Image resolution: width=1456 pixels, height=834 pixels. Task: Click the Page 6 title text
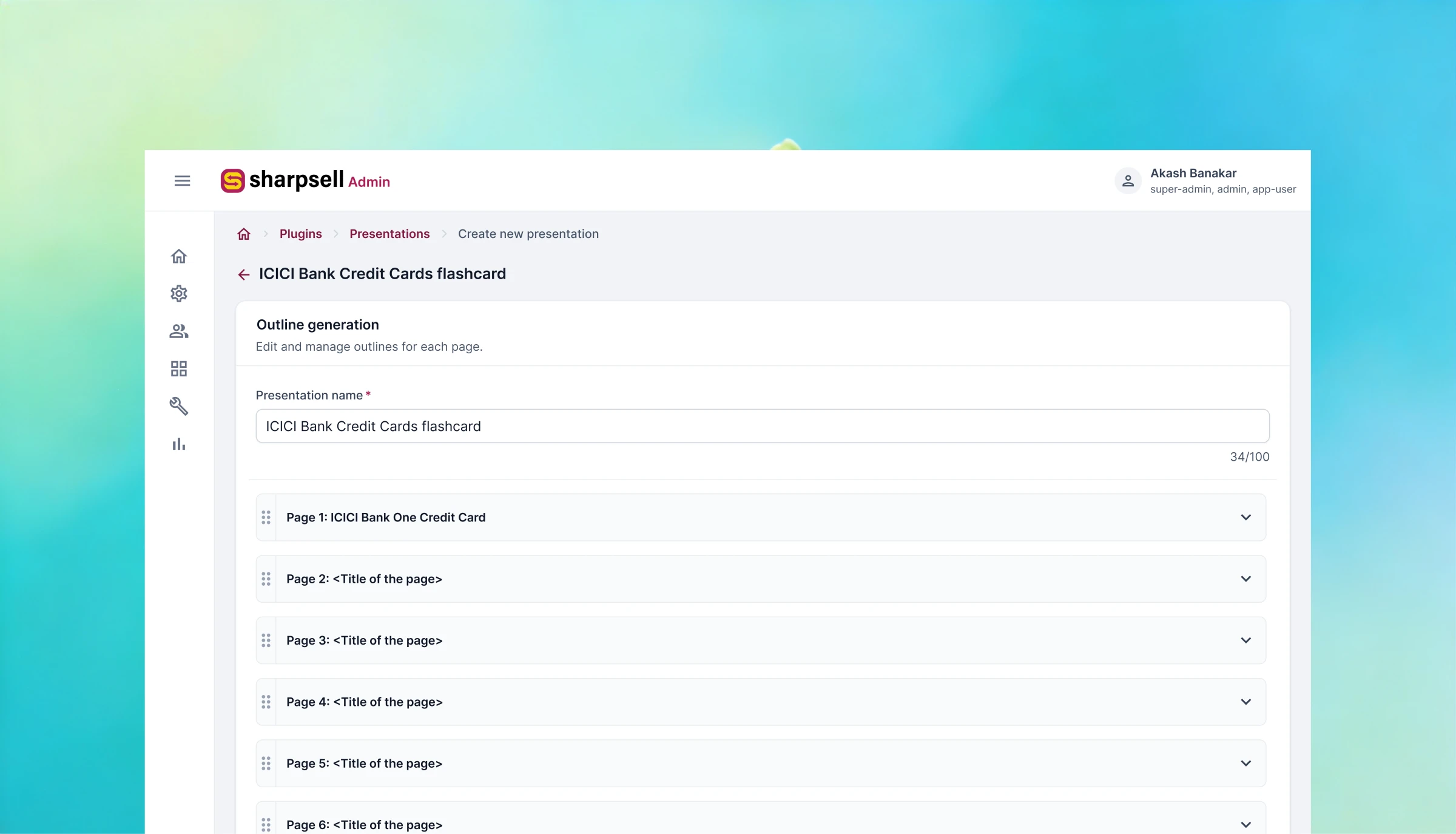pyautogui.click(x=365, y=825)
